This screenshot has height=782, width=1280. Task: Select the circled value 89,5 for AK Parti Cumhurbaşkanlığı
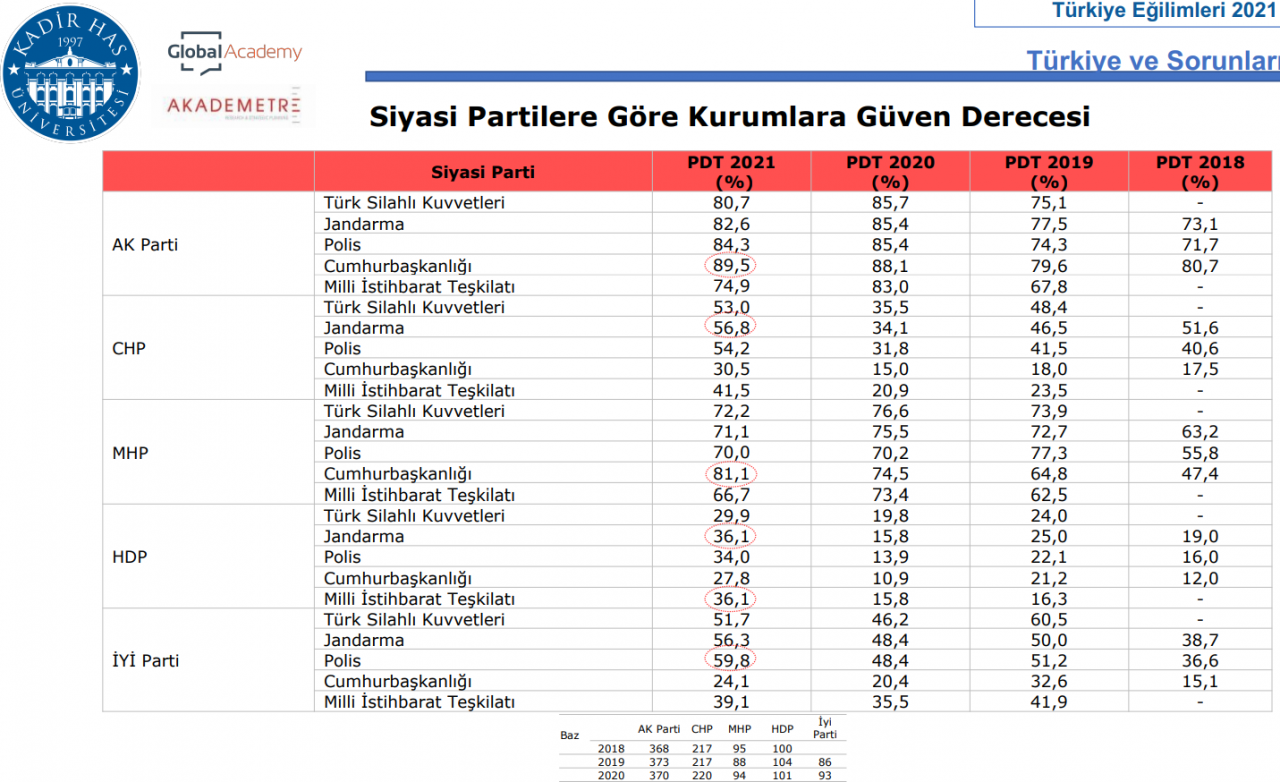731,266
